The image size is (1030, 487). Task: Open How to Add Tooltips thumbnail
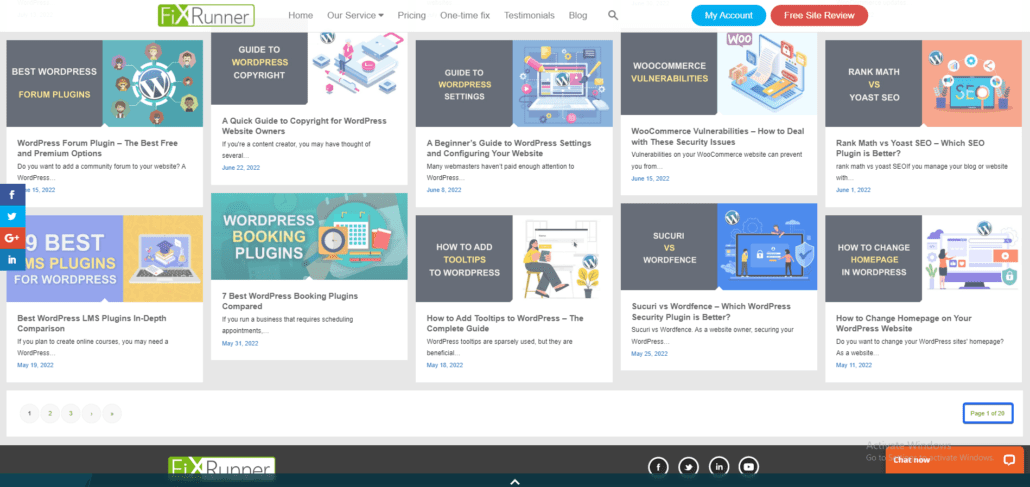click(514, 258)
